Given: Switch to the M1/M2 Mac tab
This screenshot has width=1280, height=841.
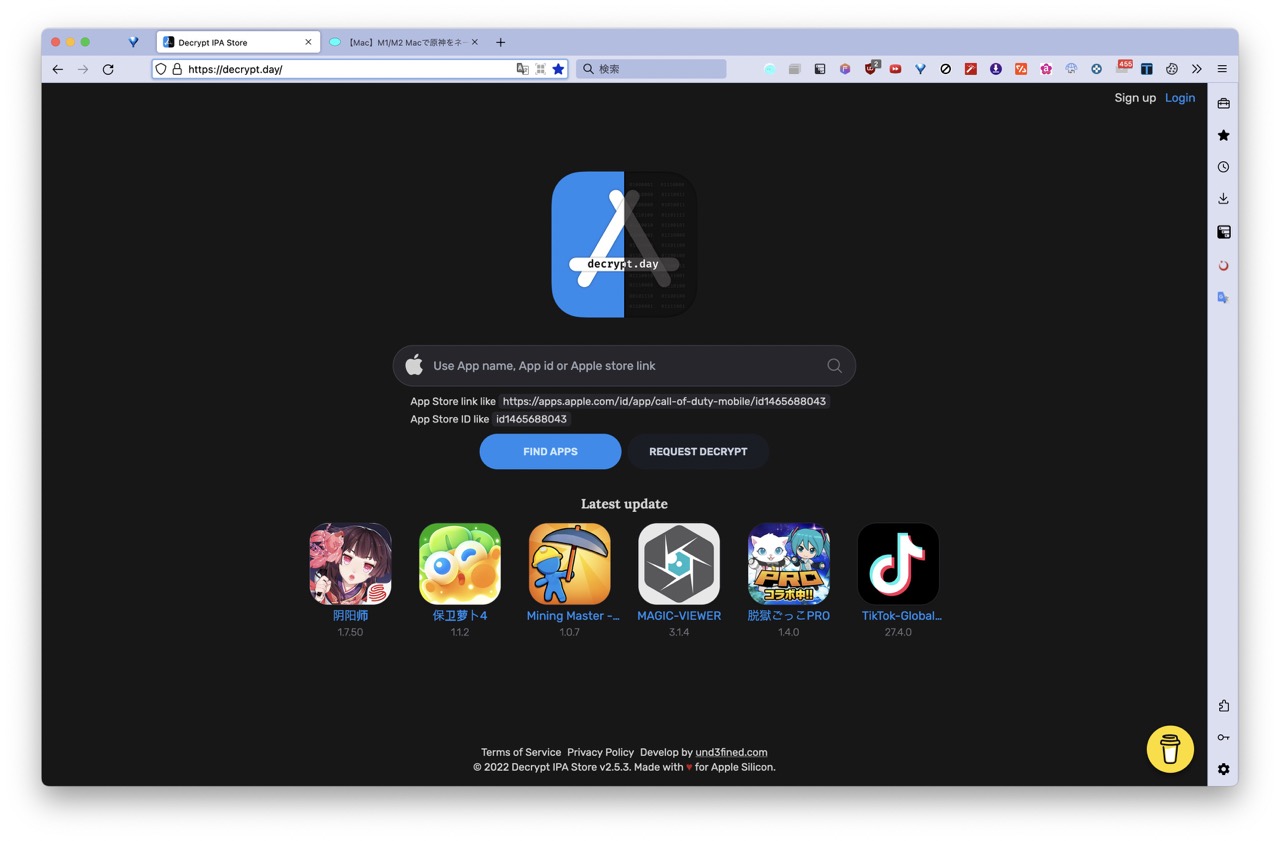Looking at the screenshot, I should (x=404, y=42).
